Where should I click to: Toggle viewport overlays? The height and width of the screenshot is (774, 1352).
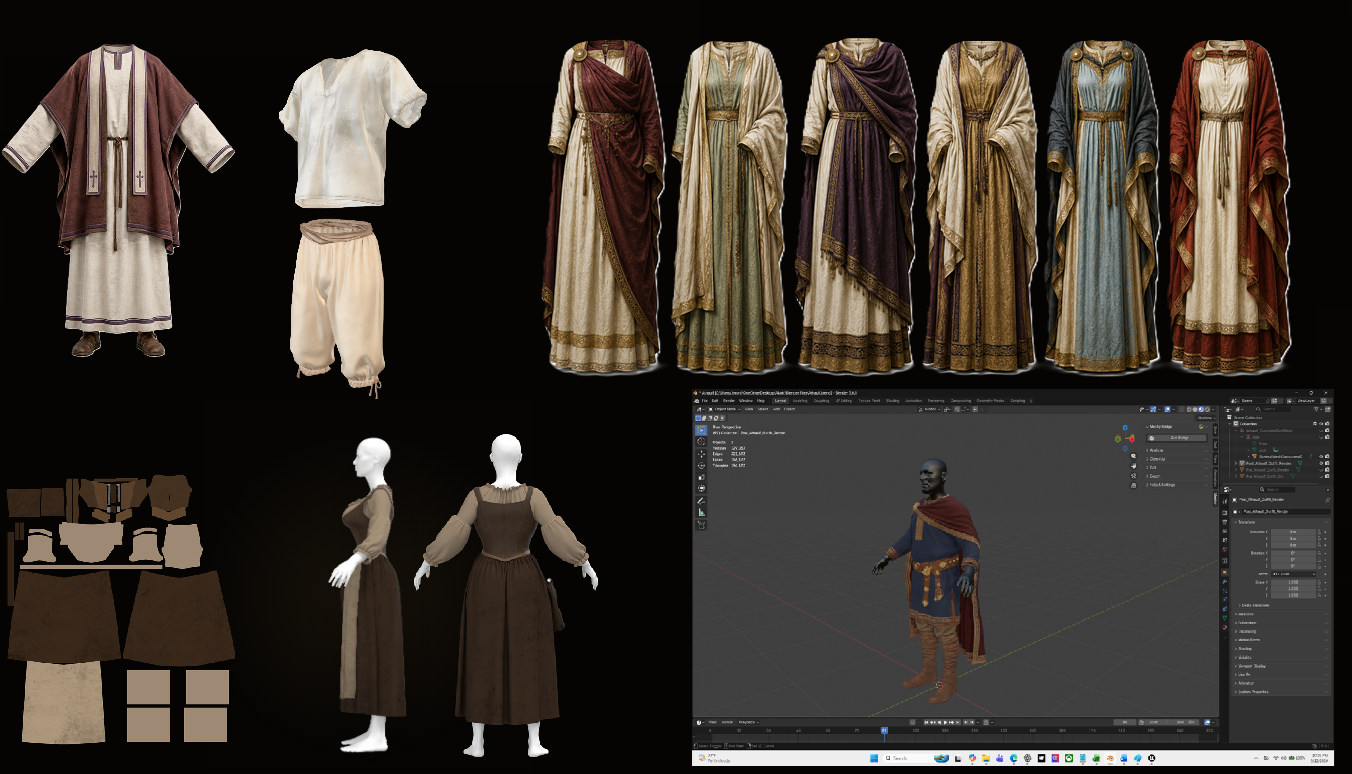click(x=1167, y=409)
